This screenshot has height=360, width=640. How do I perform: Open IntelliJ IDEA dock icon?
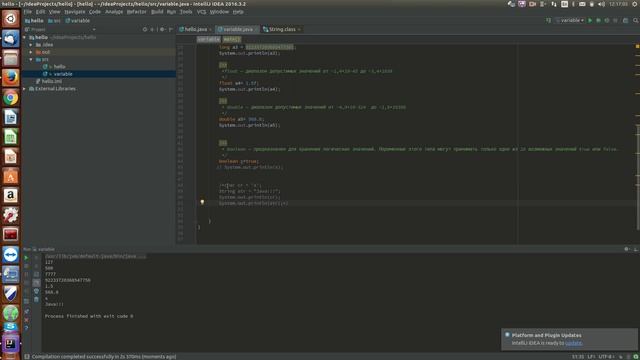pos(11,344)
